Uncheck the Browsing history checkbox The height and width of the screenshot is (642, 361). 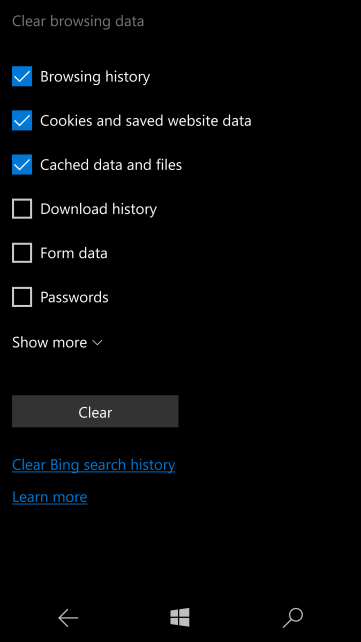[x=22, y=77]
